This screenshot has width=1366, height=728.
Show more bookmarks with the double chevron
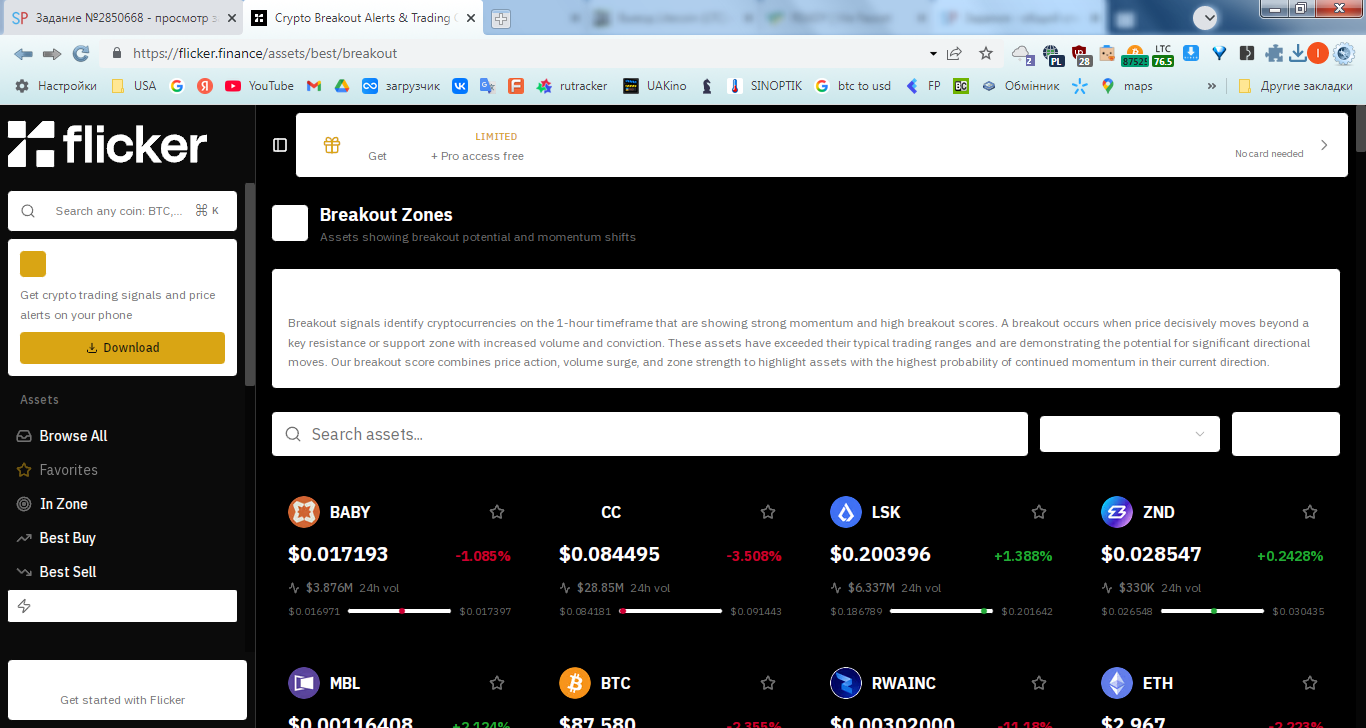[1212, 86]
